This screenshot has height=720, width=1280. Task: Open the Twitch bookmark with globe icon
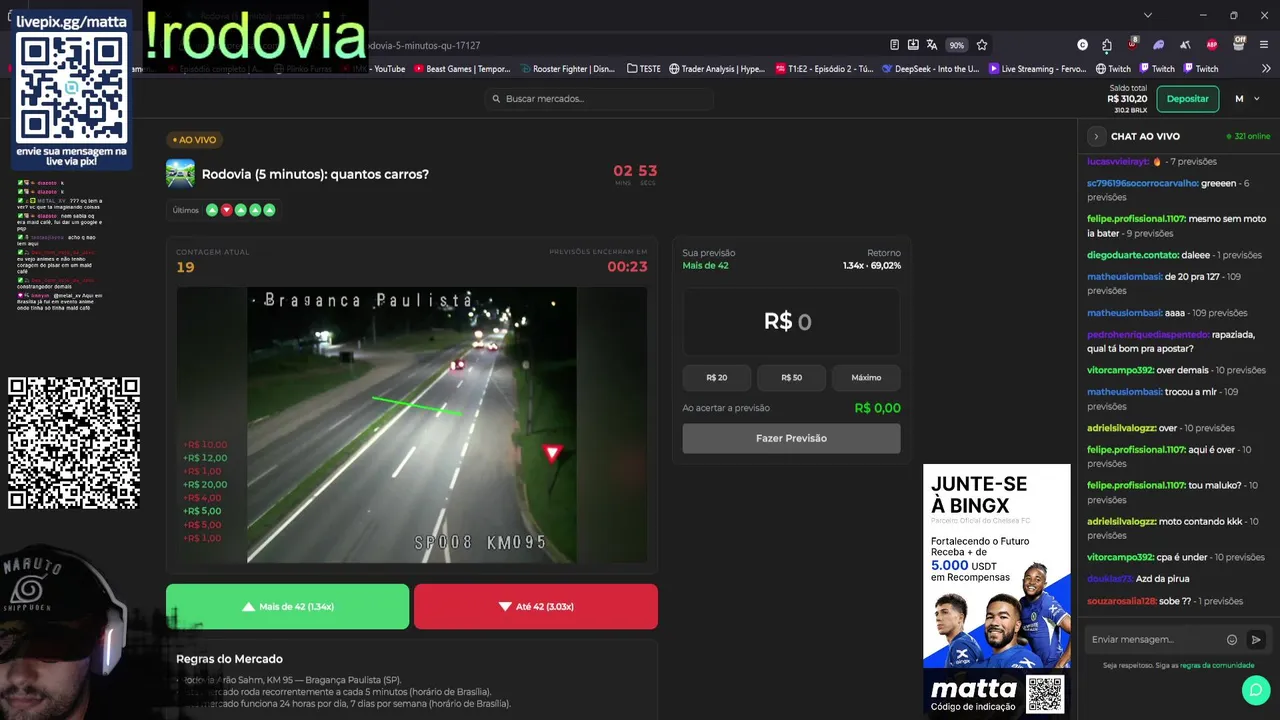[x=1113, y=69]
